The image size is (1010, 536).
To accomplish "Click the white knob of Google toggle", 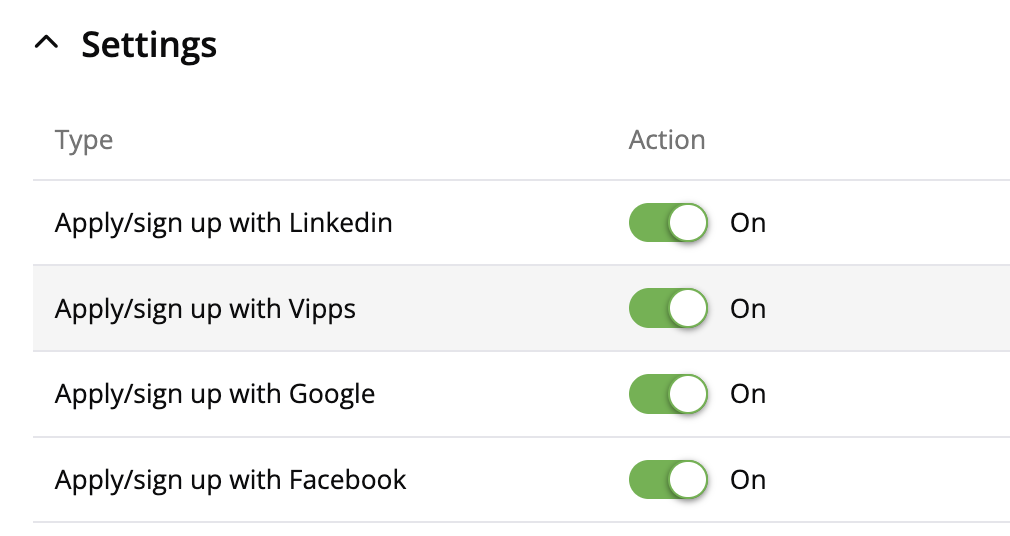I will (x=688, y=394).
